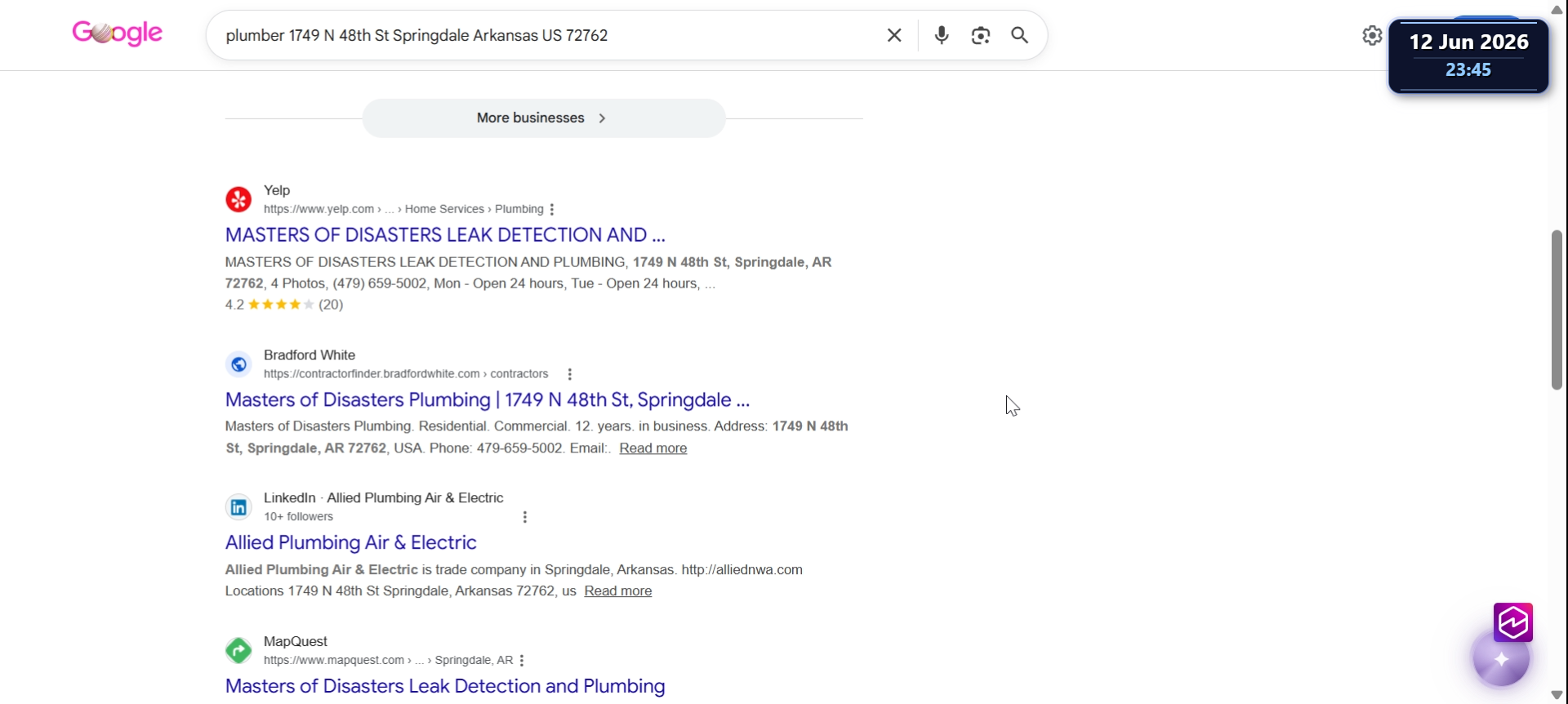This screenshot has height=704, width=1568.
Task: Click the 4.2 star rating on Yelp result
Action: pyautogui.click(x=284, y=305)
